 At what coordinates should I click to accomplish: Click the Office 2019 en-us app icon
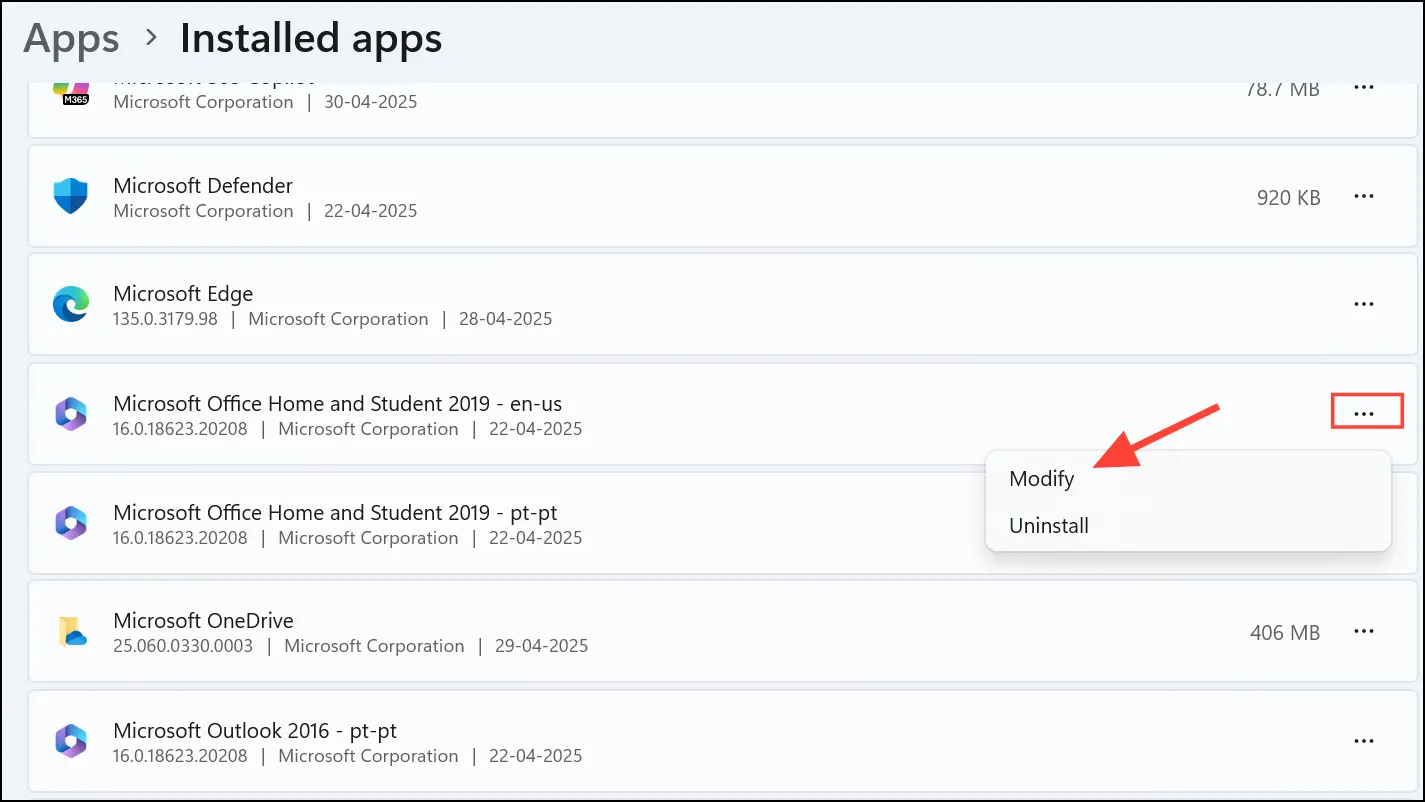point(71,413)
